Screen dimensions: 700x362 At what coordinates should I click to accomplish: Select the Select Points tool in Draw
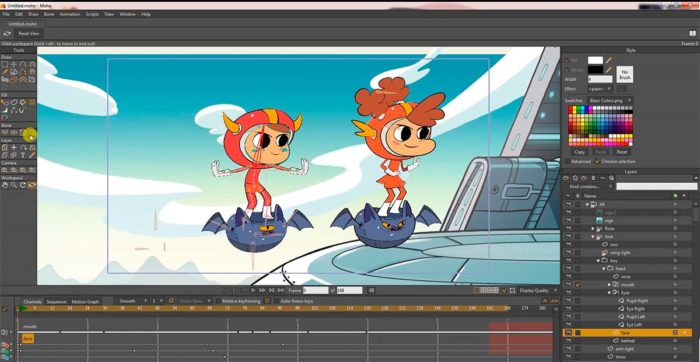click(4, 64)
